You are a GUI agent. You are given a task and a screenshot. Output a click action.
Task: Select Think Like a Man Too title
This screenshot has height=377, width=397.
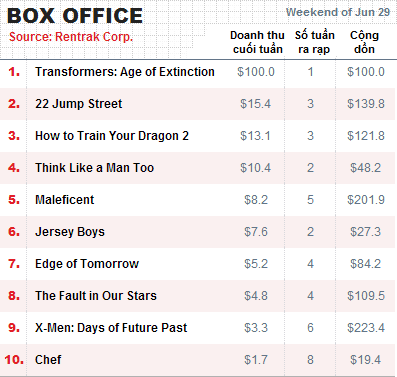coord(95,168)
